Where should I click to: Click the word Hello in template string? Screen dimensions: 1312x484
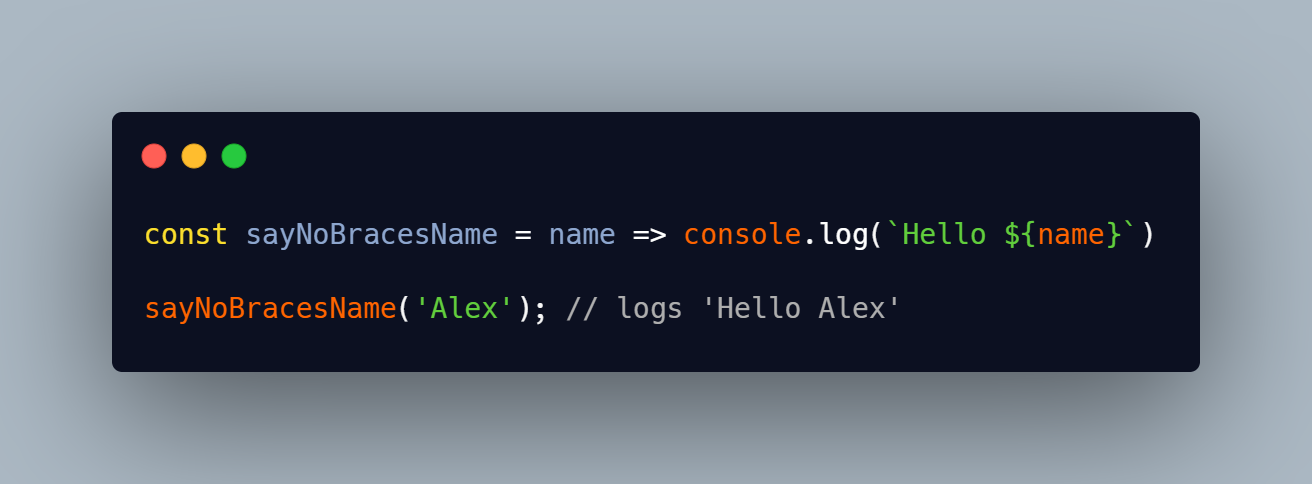[943, 235]
